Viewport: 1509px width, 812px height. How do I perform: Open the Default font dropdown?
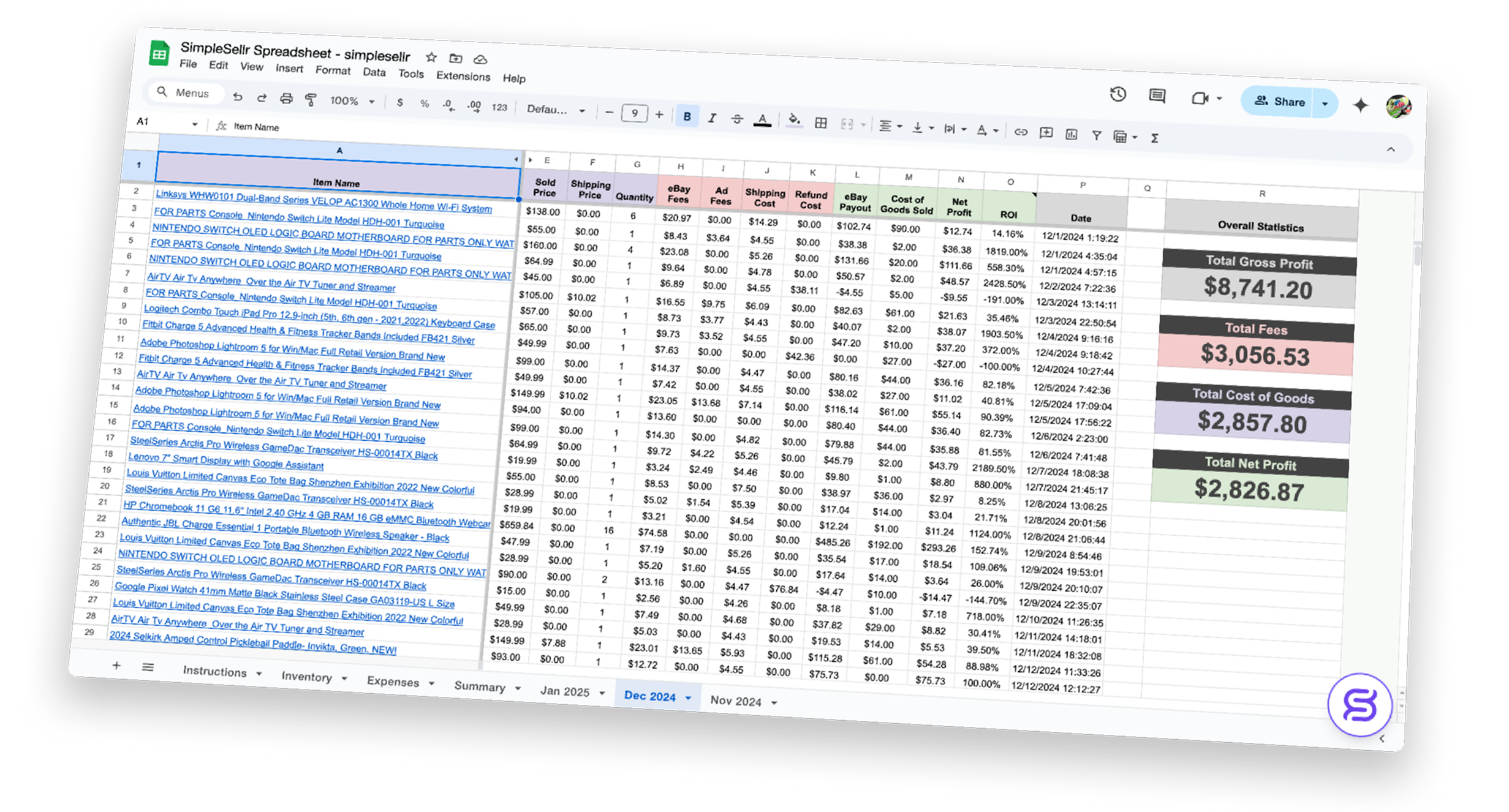pos(556,110)
